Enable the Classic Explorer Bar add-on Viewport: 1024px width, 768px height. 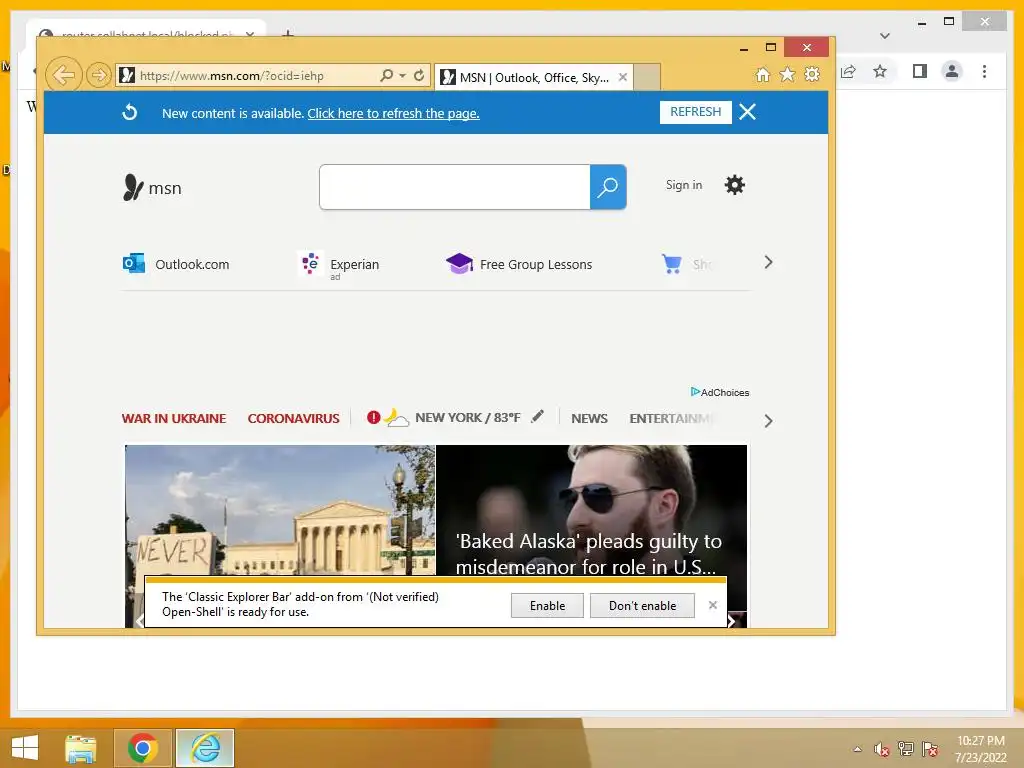(547, 605)
